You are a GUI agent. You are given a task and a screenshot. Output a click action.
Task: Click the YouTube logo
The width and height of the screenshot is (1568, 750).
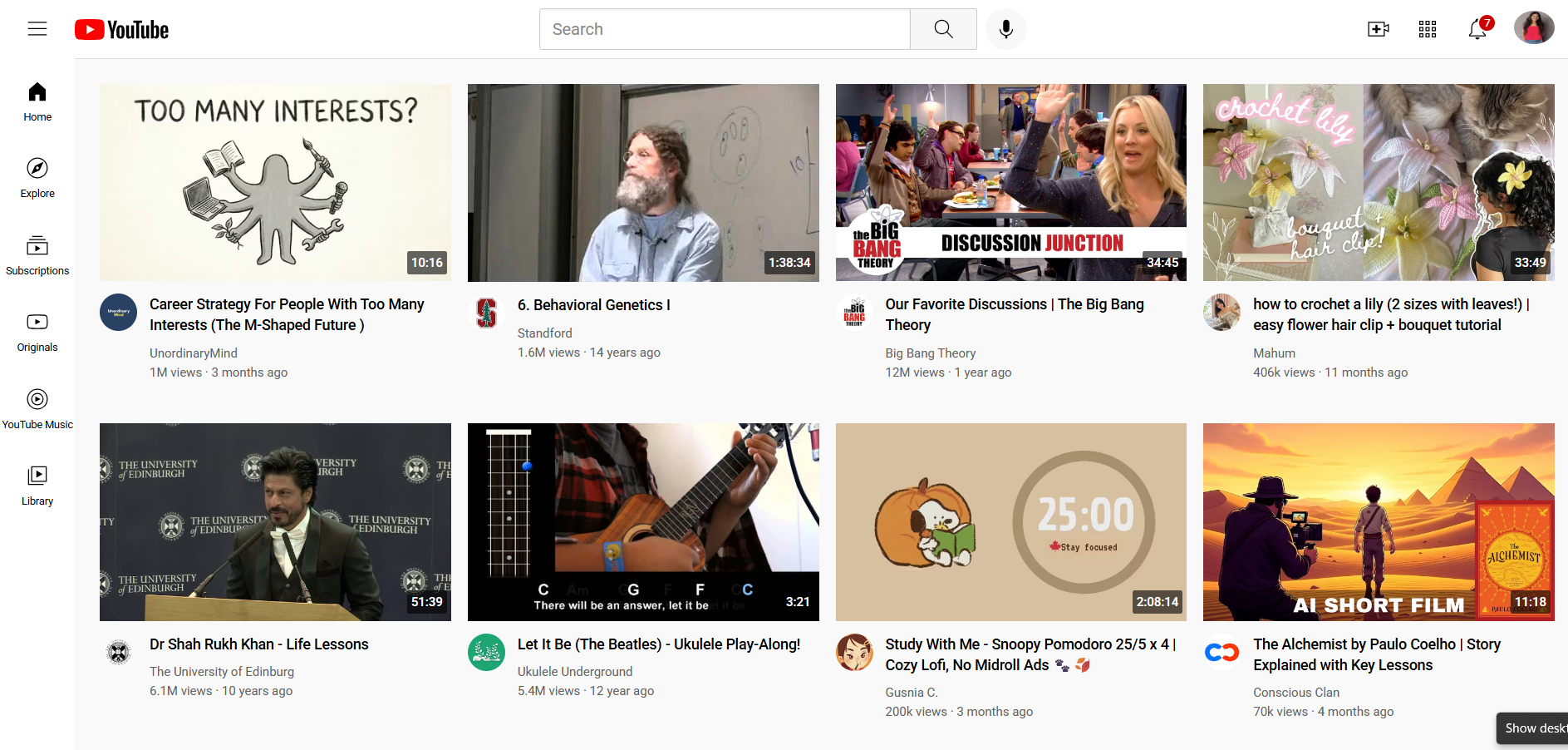[122, 30]
